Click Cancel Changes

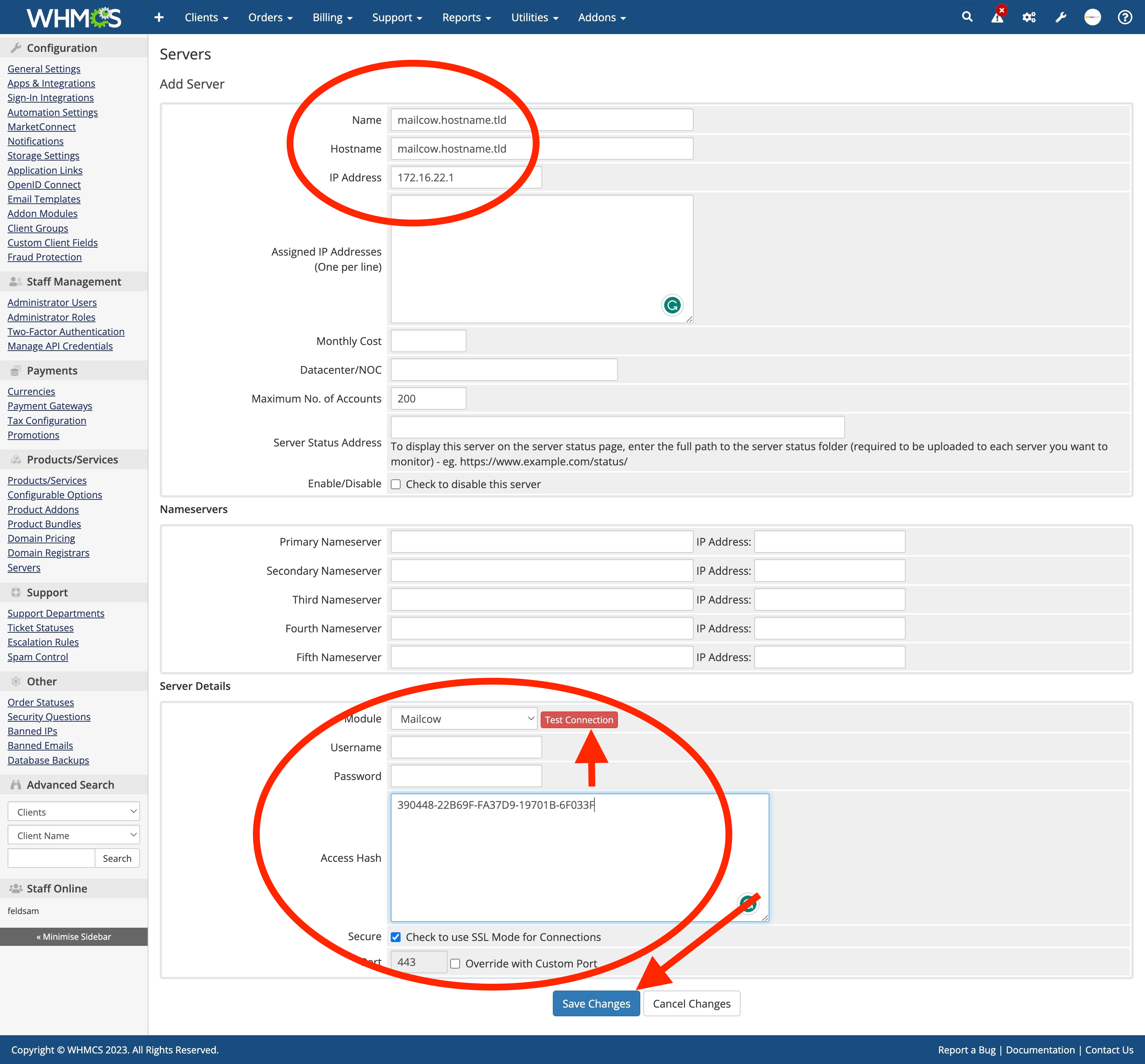tap(691, 1003)
